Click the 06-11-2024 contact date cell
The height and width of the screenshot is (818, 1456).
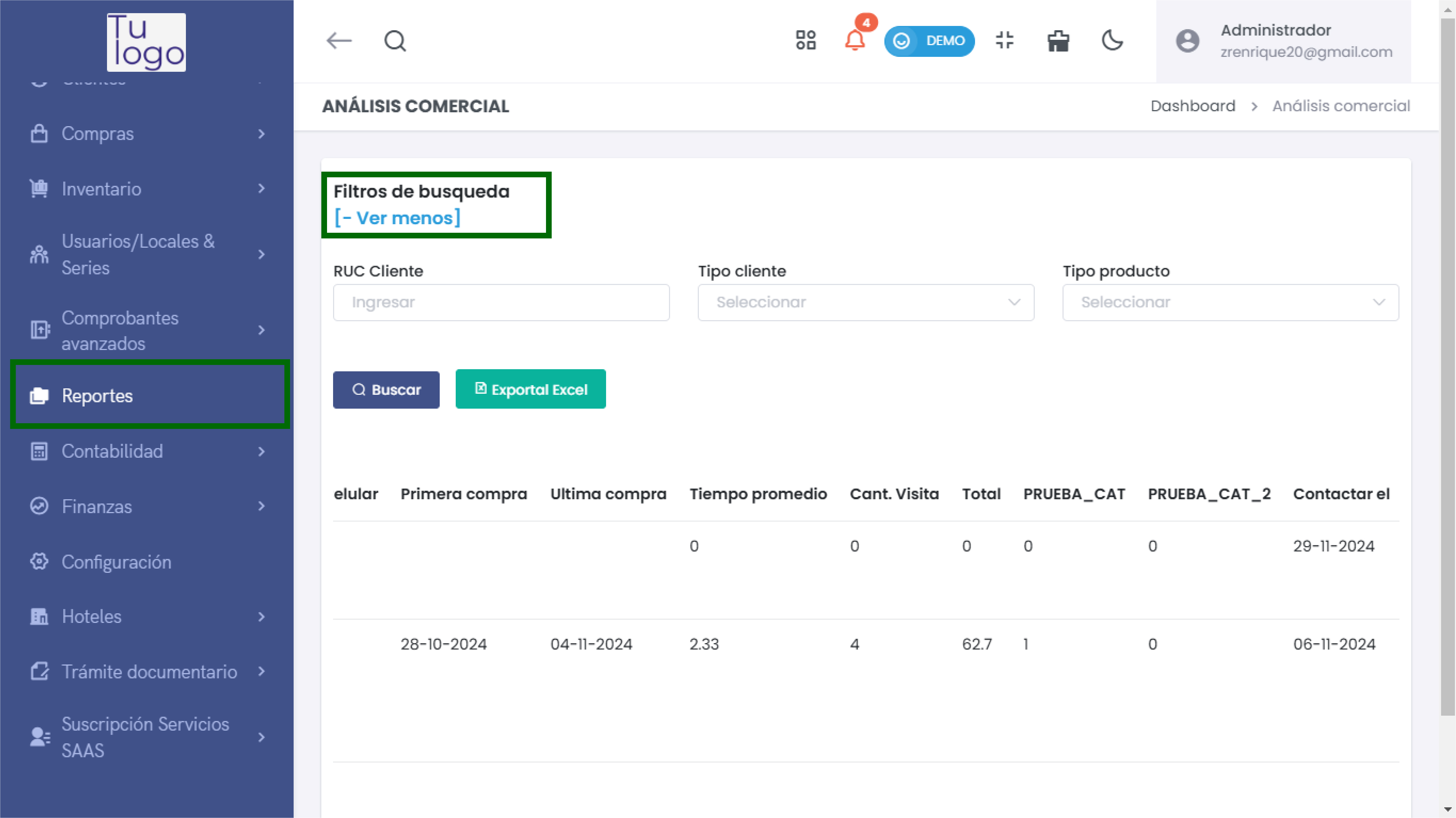(1334, 645)
